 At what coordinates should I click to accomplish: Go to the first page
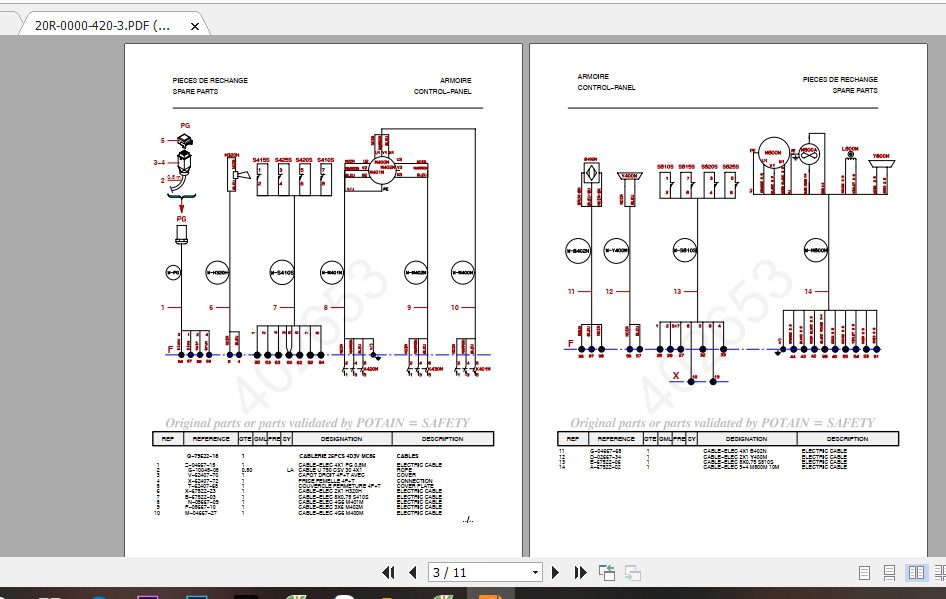tap(389, 572)
